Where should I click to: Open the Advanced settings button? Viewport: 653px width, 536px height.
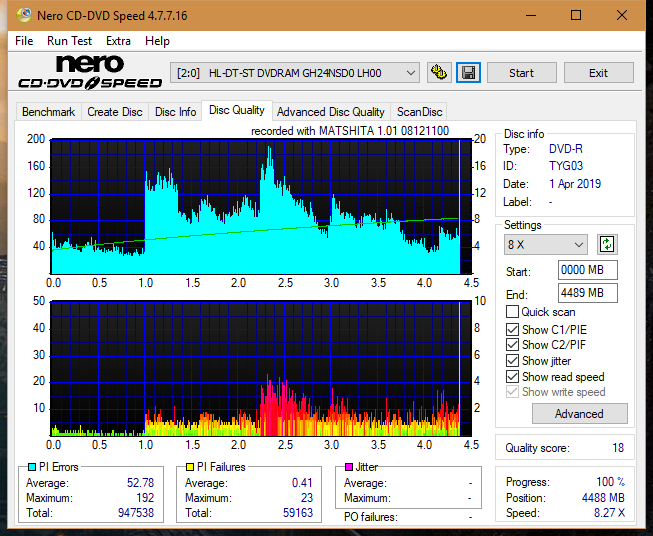coord(579,414)
